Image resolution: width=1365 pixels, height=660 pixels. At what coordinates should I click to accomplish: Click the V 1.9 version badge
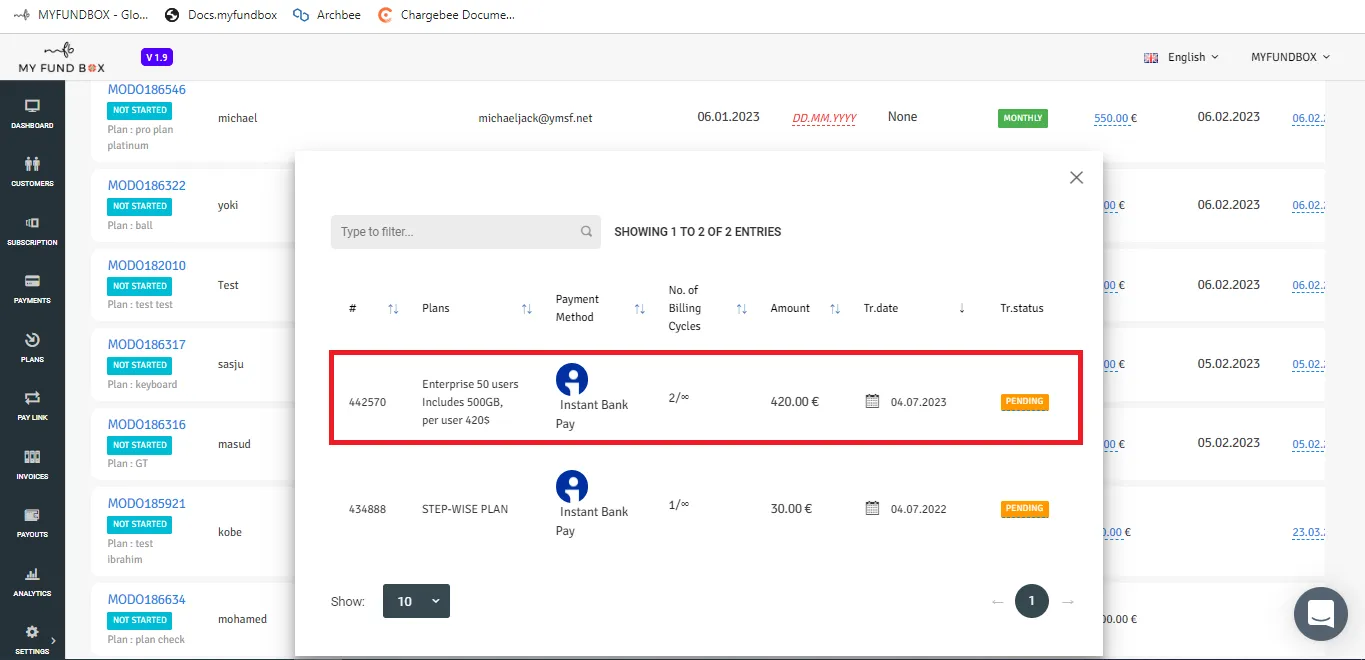(156, 57)
